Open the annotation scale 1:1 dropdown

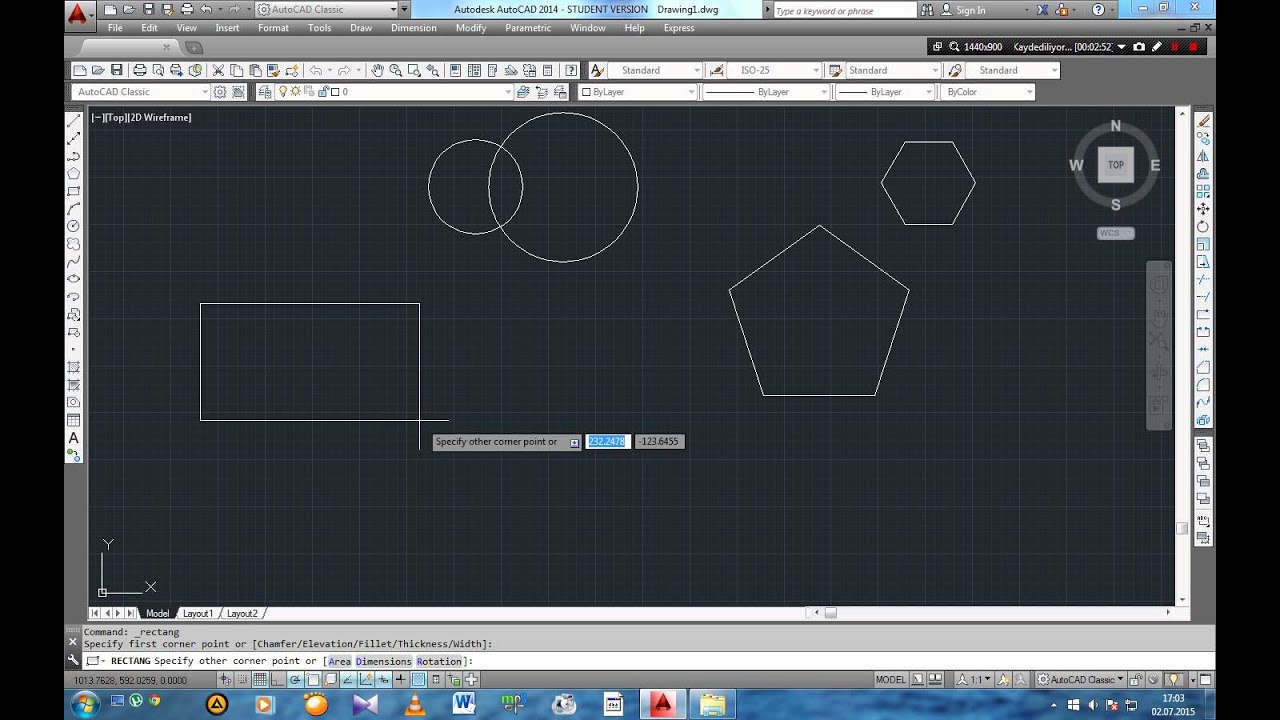(x=974, y=680)
